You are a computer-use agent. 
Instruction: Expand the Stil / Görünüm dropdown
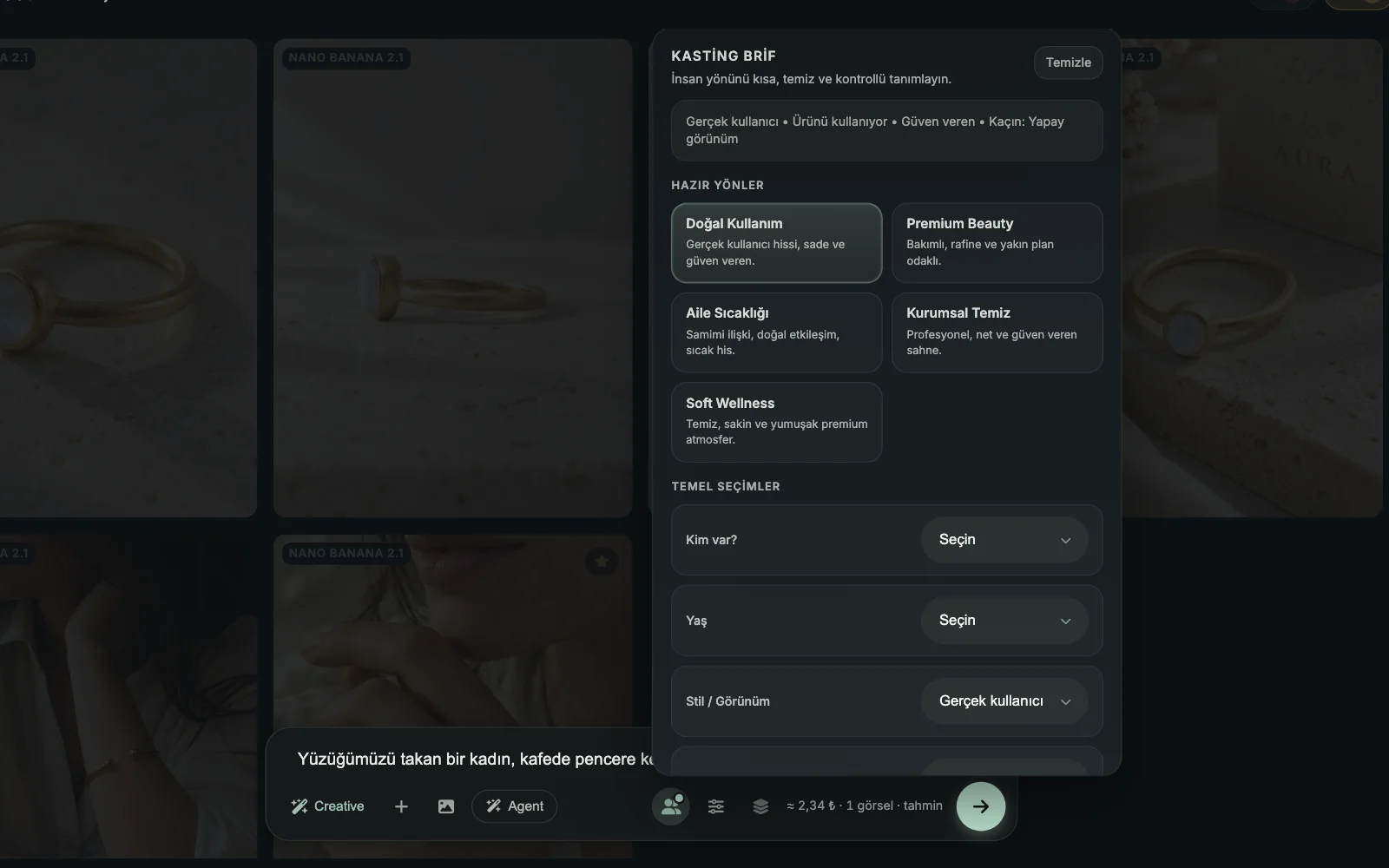click(x=1004, y=701)
